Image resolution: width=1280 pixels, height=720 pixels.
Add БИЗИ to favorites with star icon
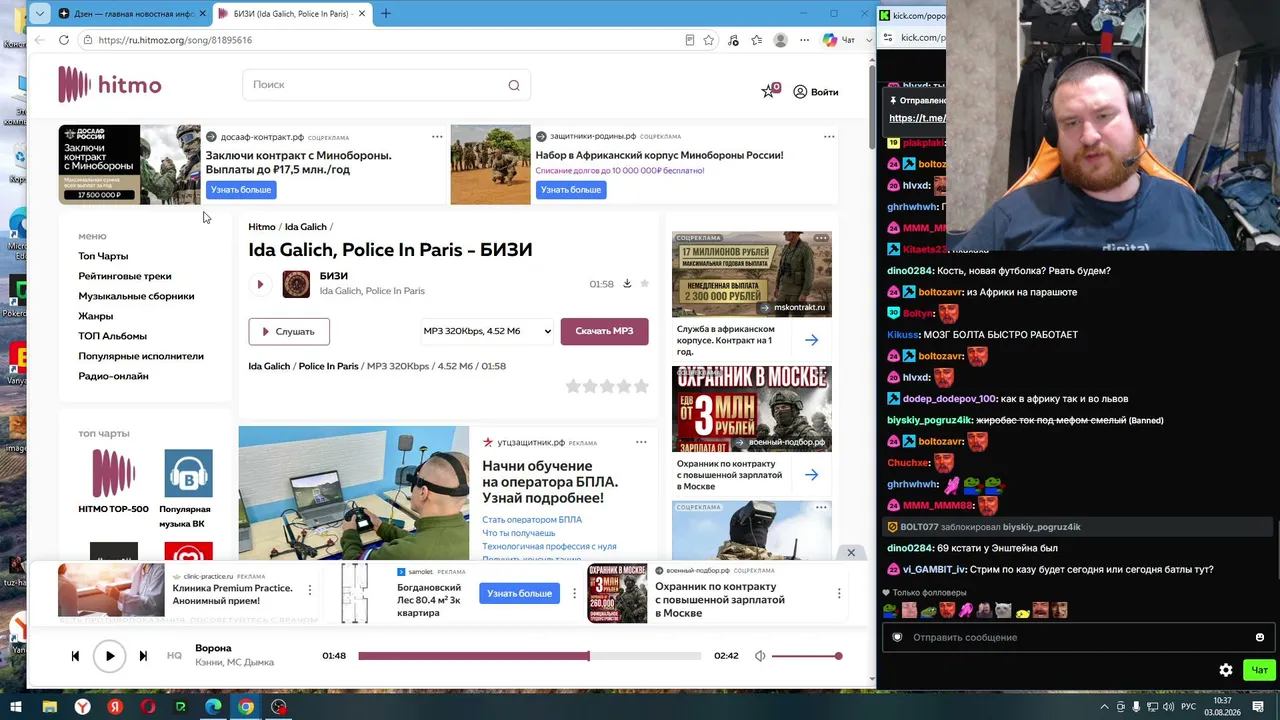[x=645, y=284]
